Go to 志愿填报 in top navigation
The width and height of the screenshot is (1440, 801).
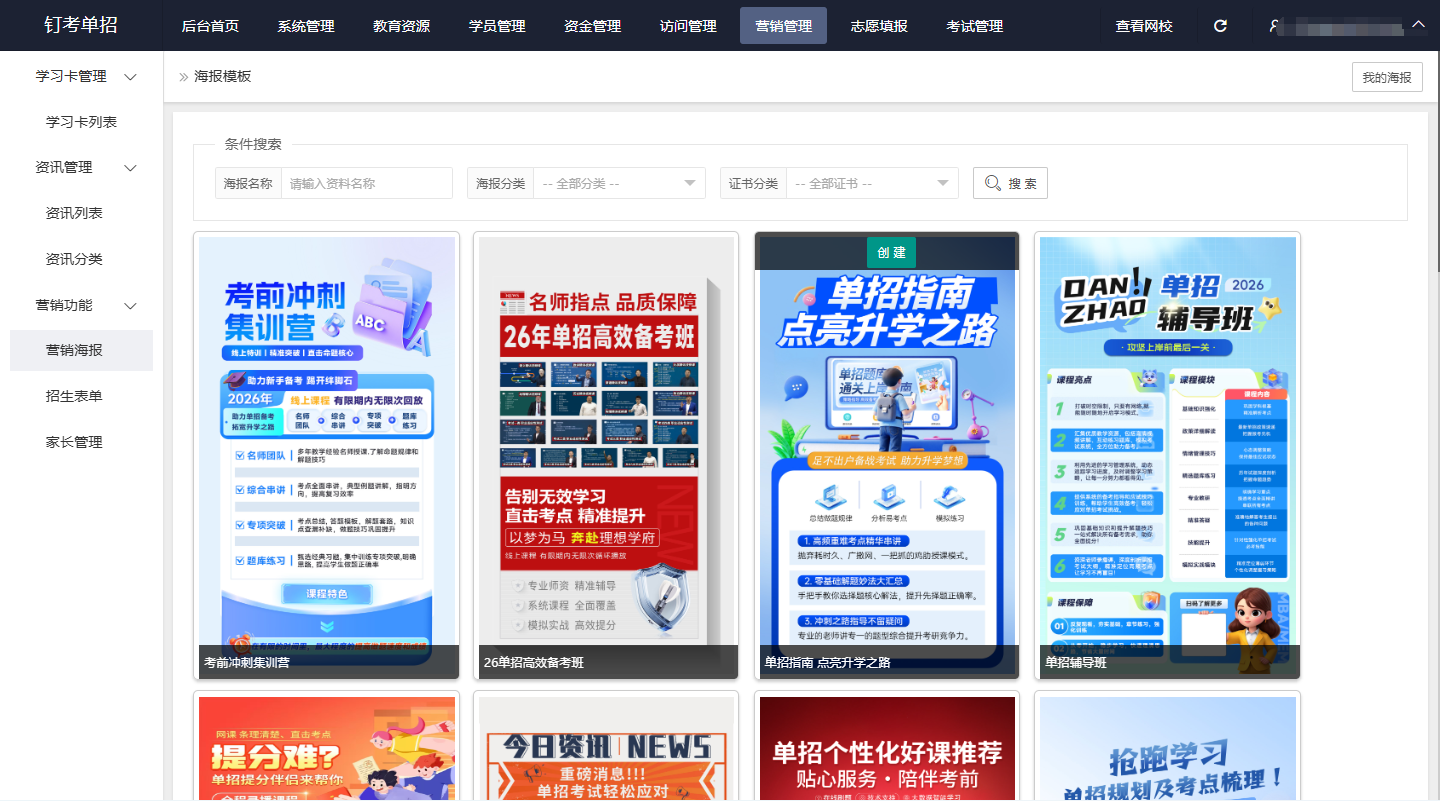tap(879, 26)
